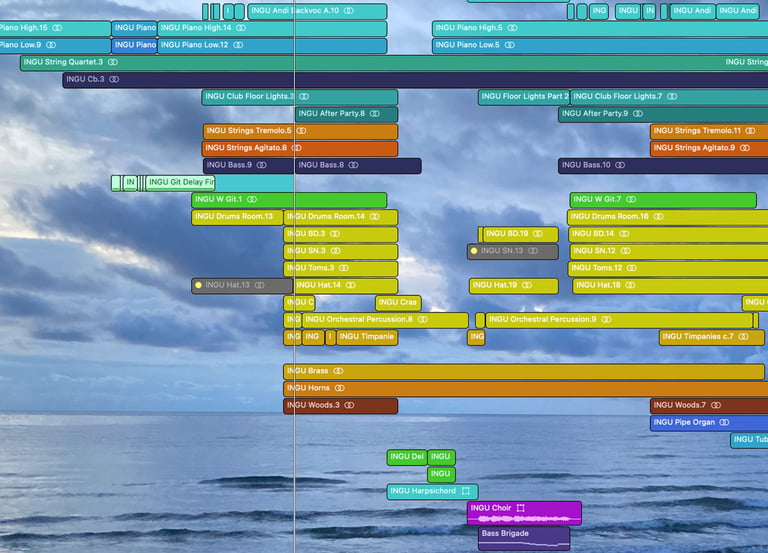
Task: Click the loop icon on INGU Woods.3
Action: pyautogui.click(x=349, y=405)
